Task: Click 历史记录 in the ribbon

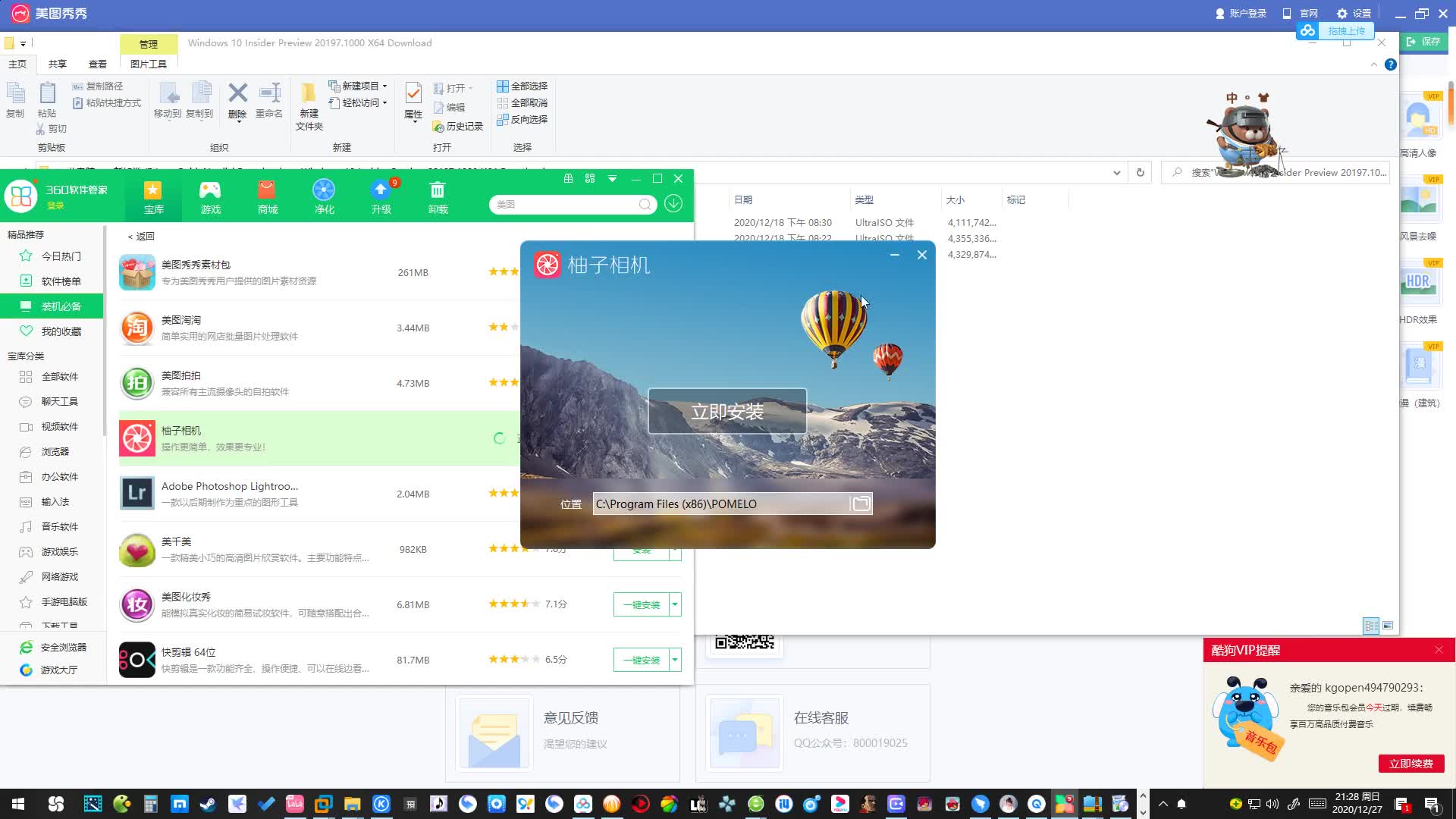Action: point(457,126)
